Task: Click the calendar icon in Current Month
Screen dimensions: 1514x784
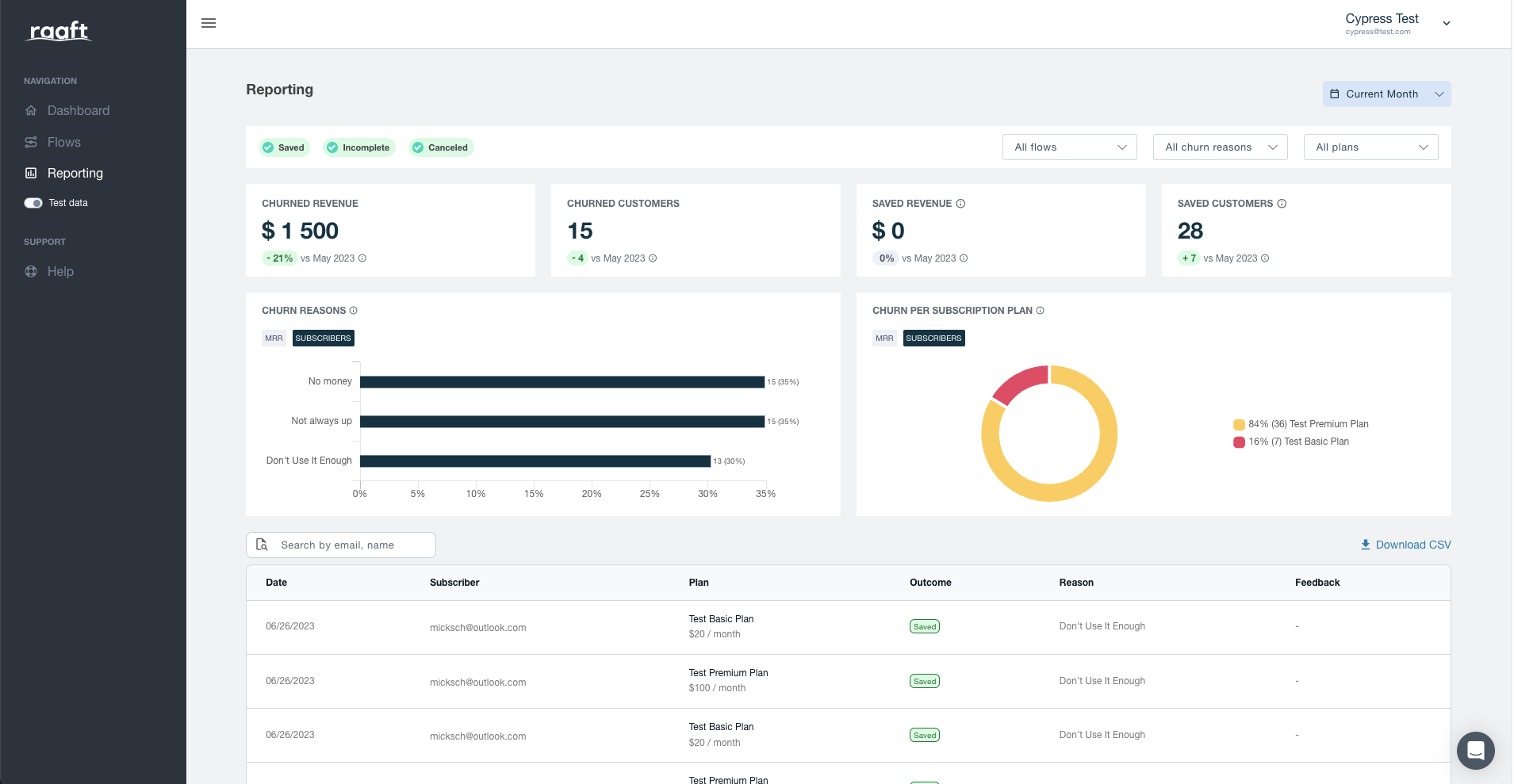Action: [x=1334, y=94]
